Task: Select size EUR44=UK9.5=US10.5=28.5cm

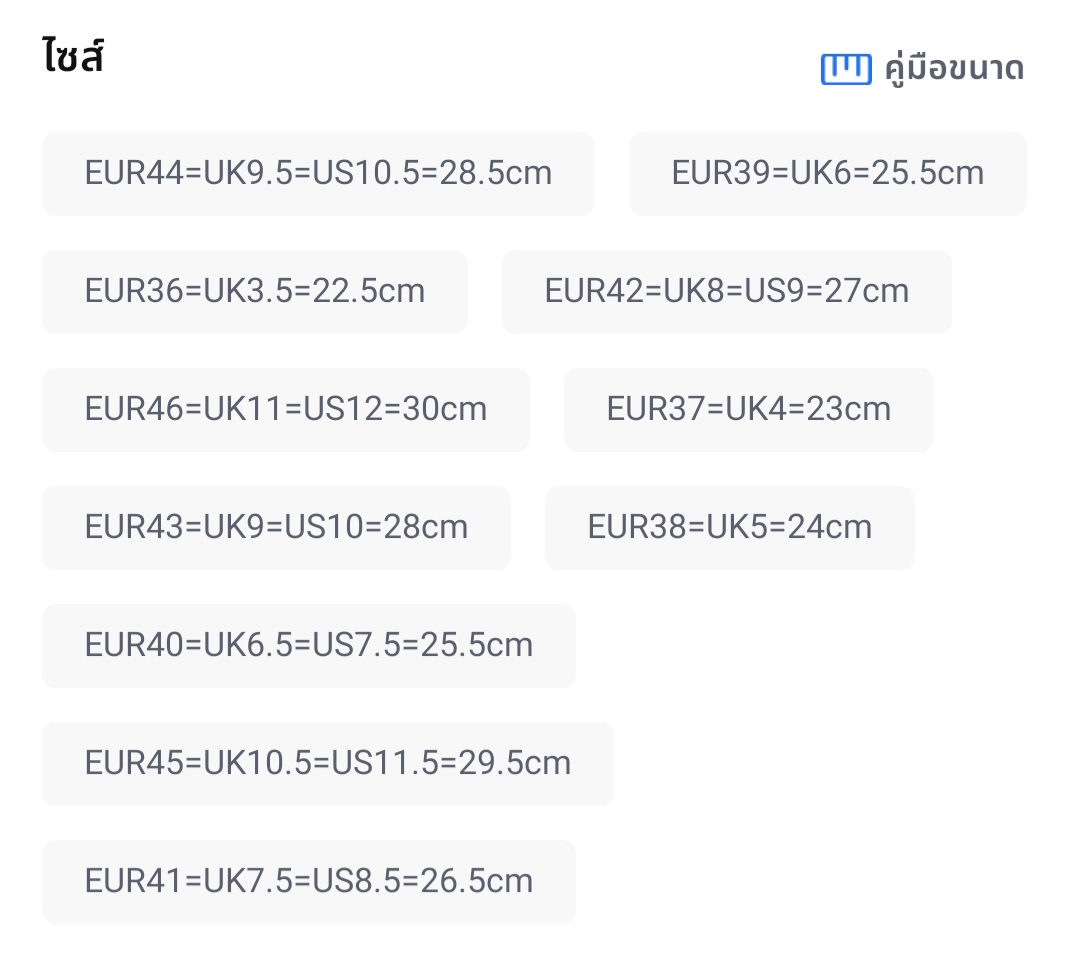Action: 318,173
